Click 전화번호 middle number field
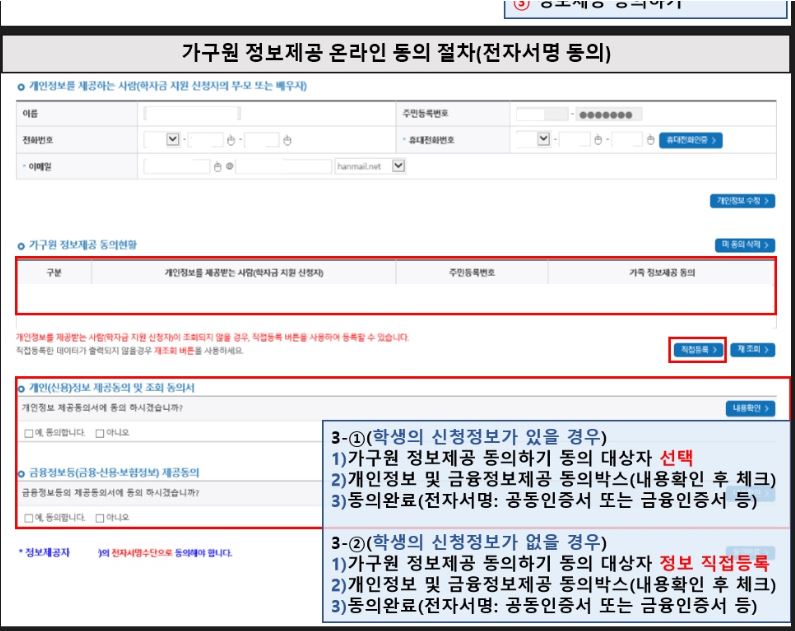This screenshot has width=795, height=631. tap(205, 140)
